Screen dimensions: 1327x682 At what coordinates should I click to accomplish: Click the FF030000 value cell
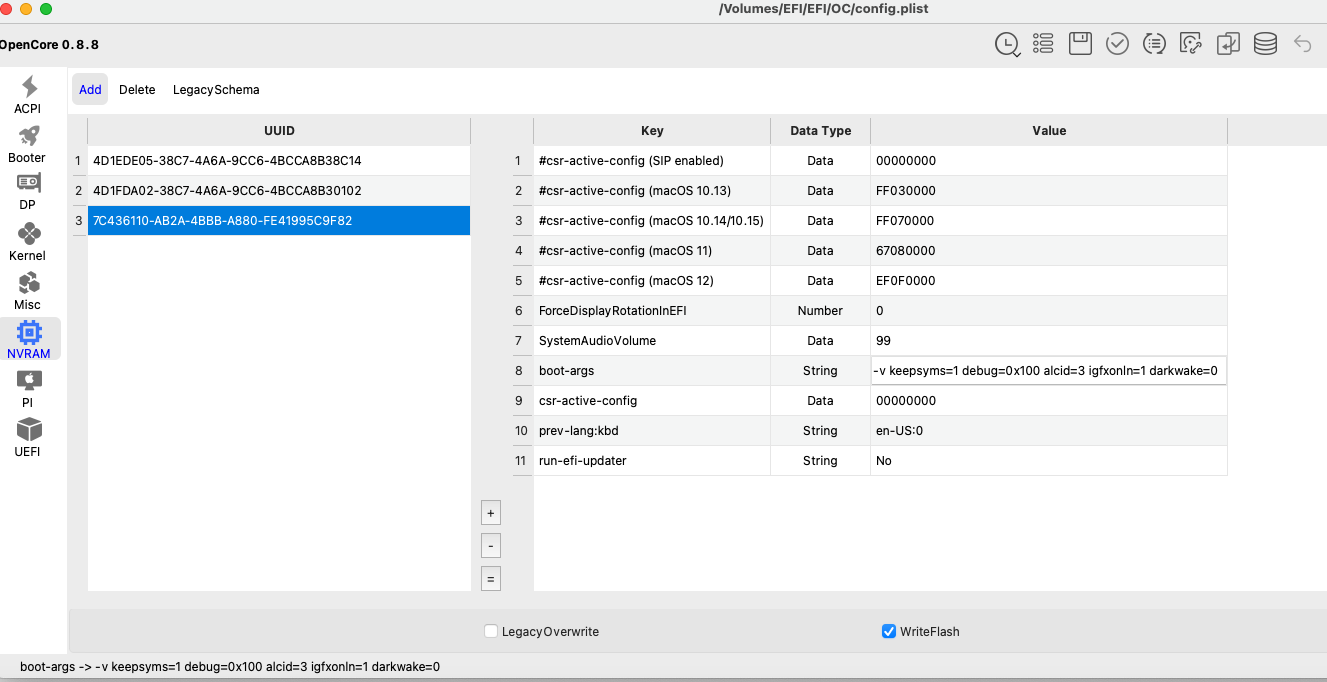(x=1049, y=190)
